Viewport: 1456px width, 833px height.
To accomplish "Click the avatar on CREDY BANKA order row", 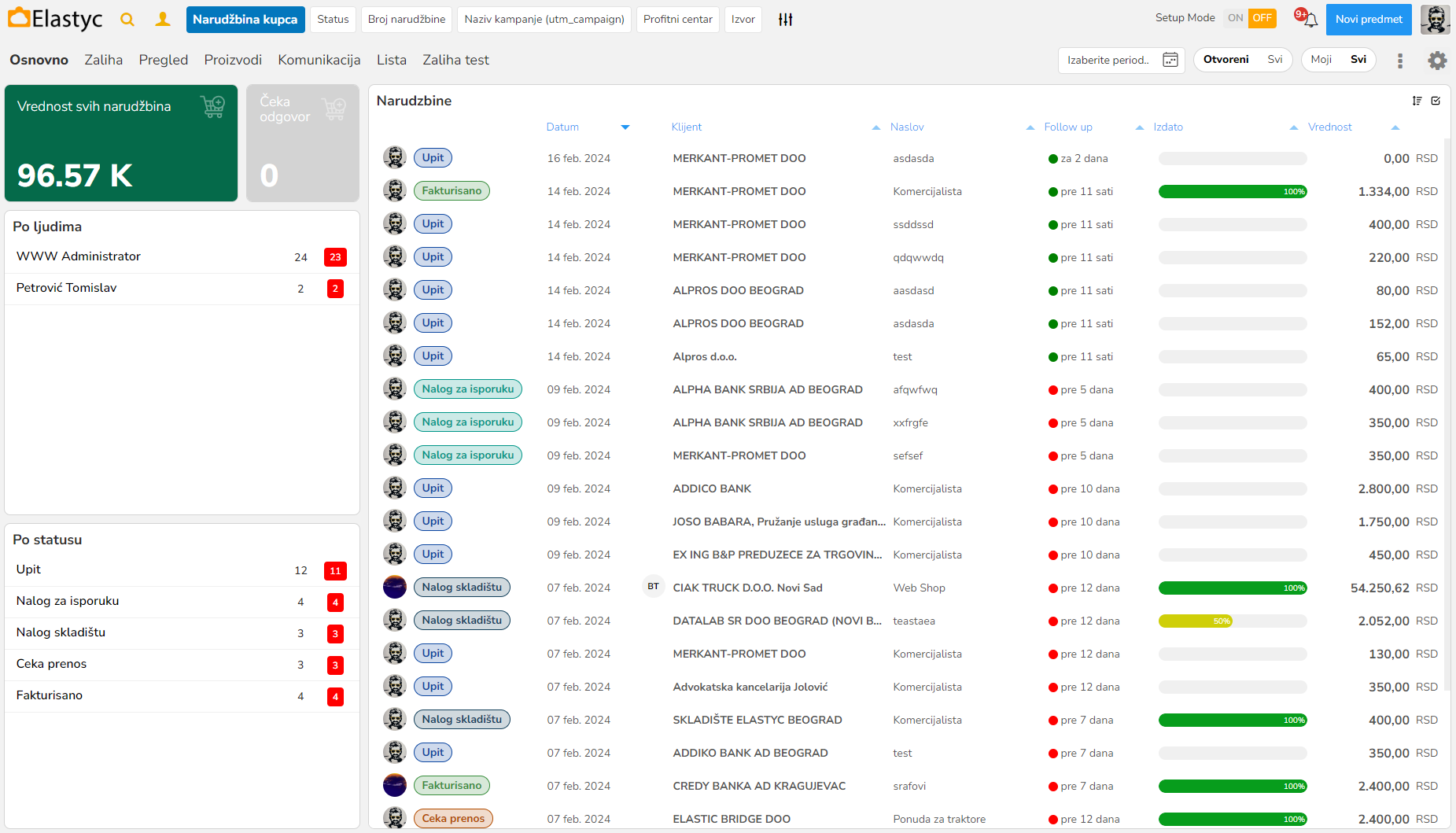I will 395,785.
